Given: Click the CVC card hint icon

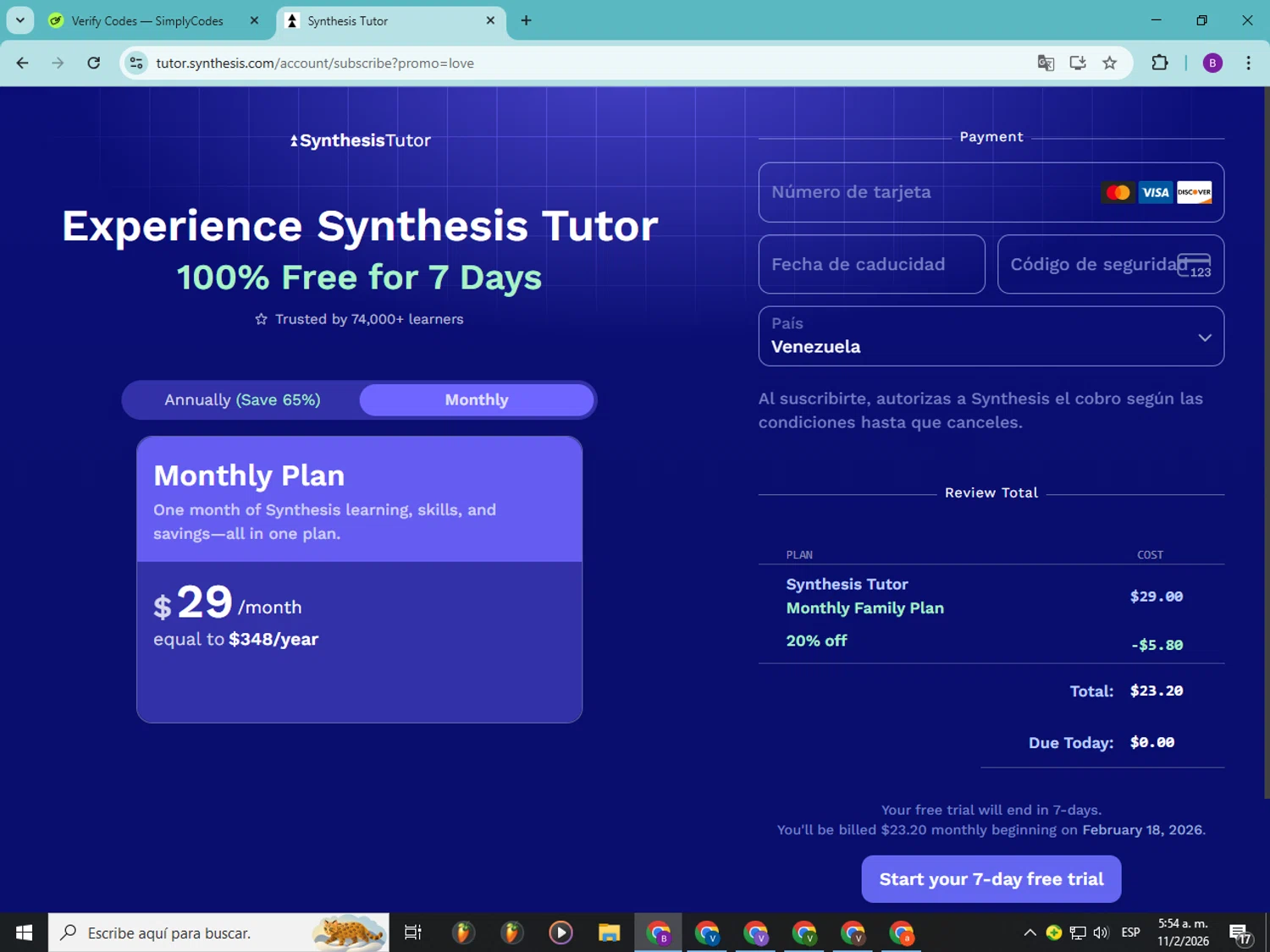Looking at the screenshot, I should (x=1195, y=266).
